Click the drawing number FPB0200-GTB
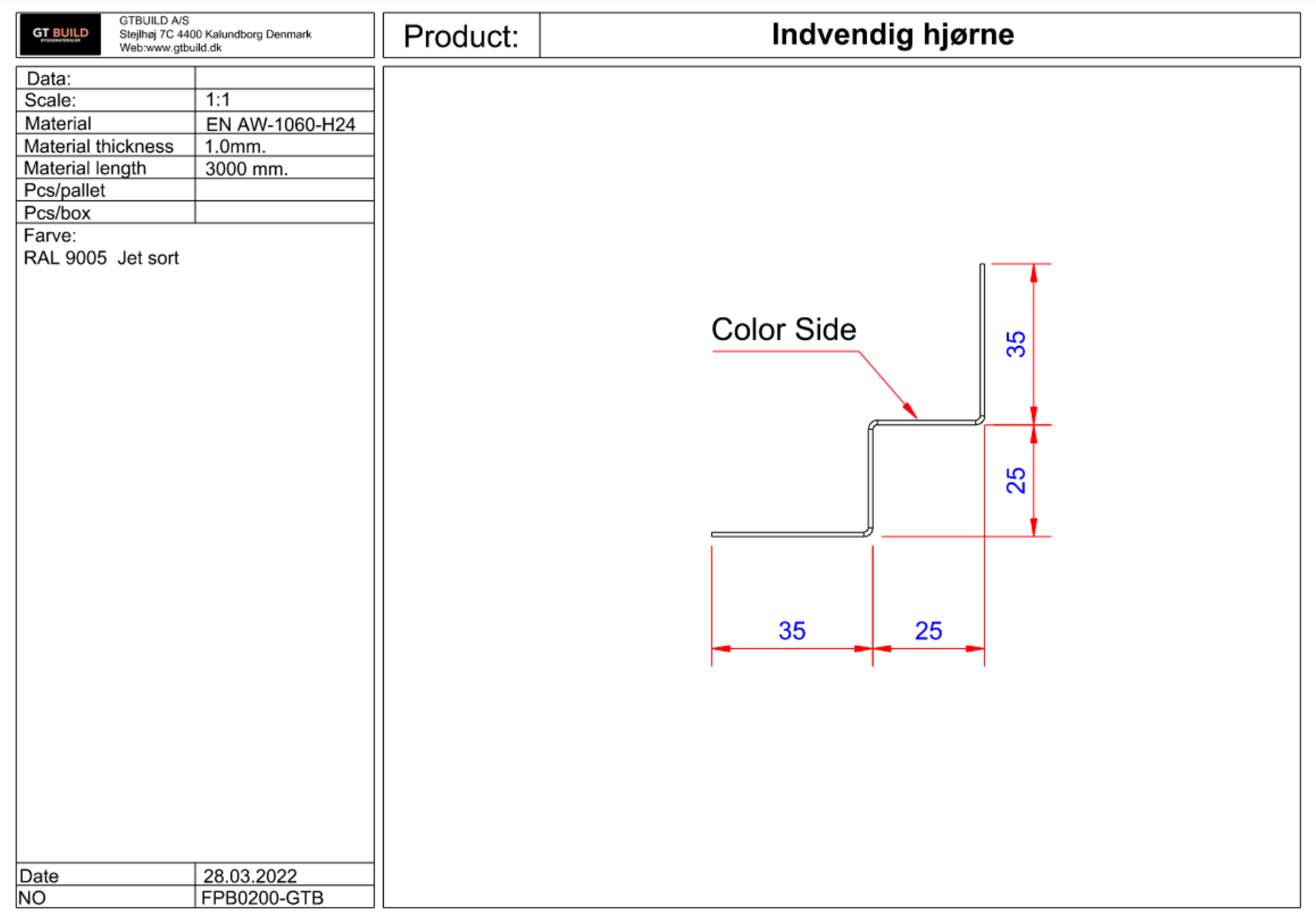Viewport: 1316px width, 921px height. (x=262, y=898)
